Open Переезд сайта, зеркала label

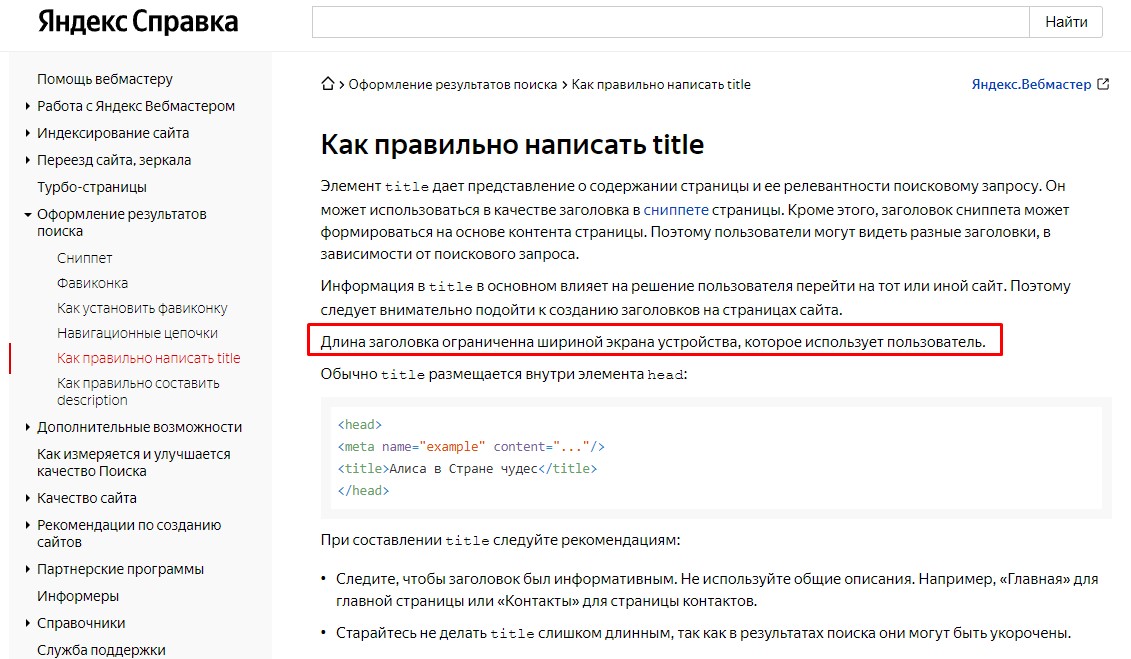coord(114,160)
